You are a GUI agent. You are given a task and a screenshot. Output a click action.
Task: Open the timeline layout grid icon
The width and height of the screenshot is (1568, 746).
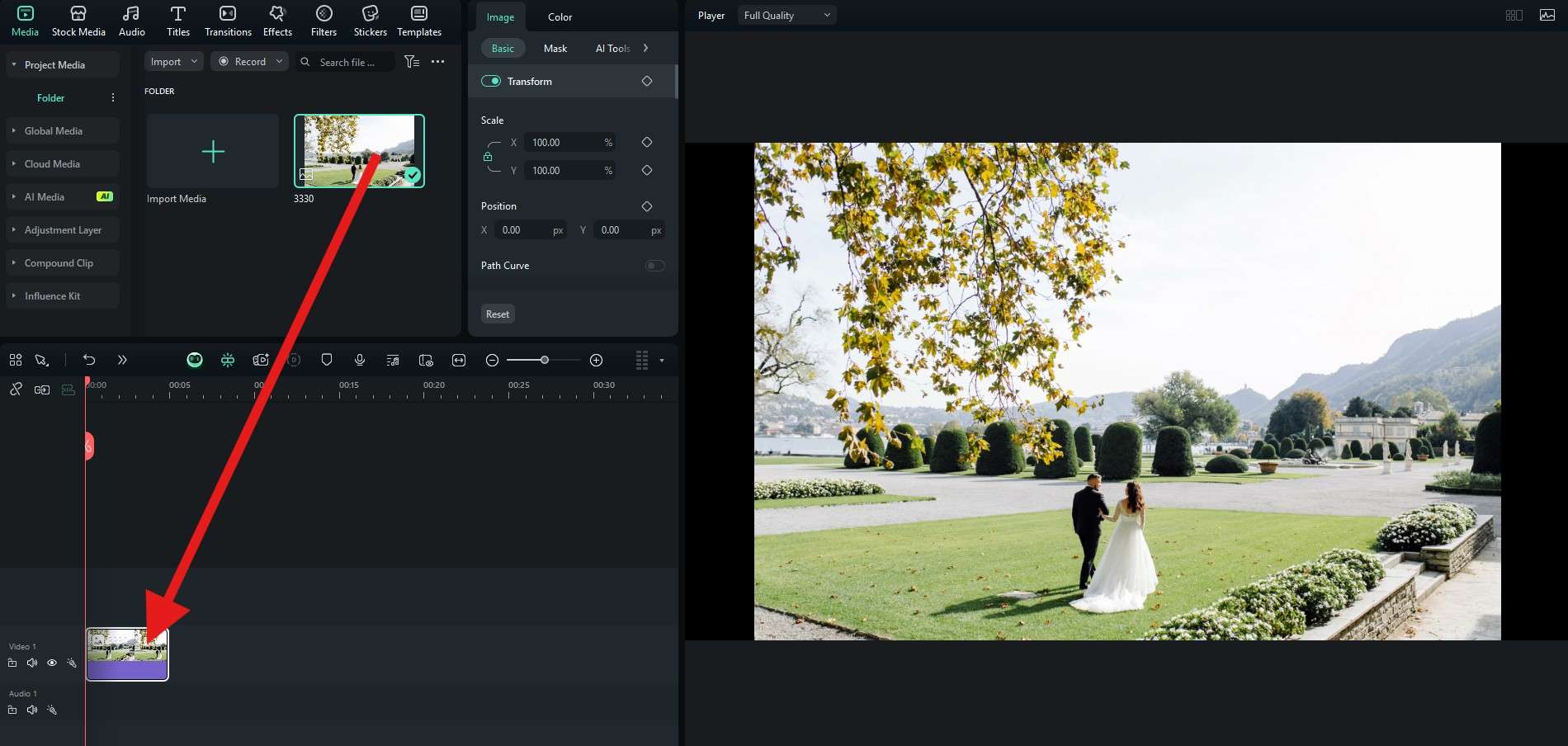[x=16, y=360]
